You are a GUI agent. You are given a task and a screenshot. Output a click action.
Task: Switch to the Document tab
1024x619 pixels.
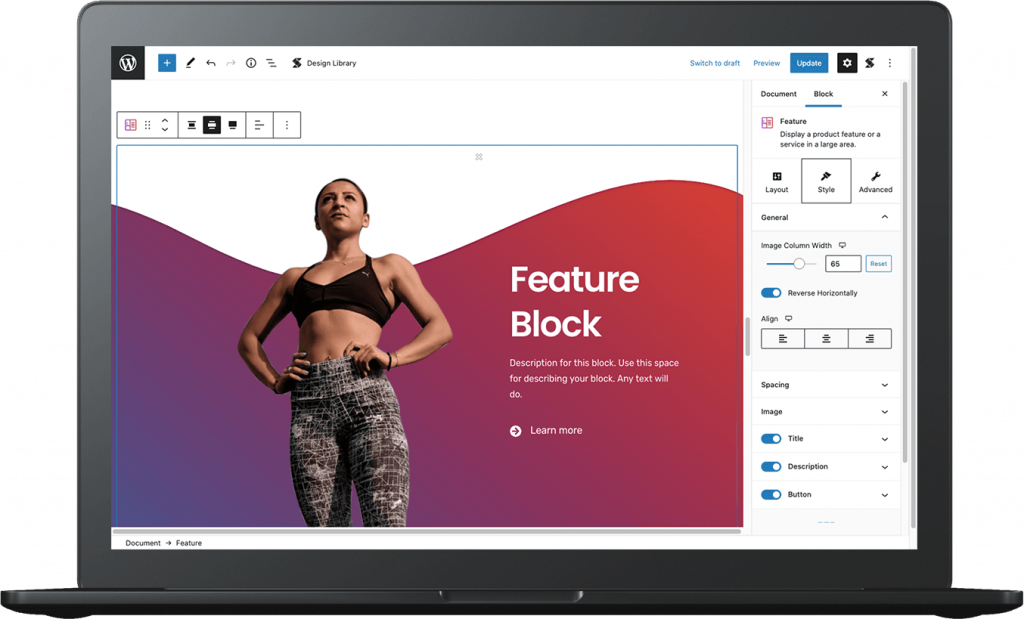pos(778,94)
